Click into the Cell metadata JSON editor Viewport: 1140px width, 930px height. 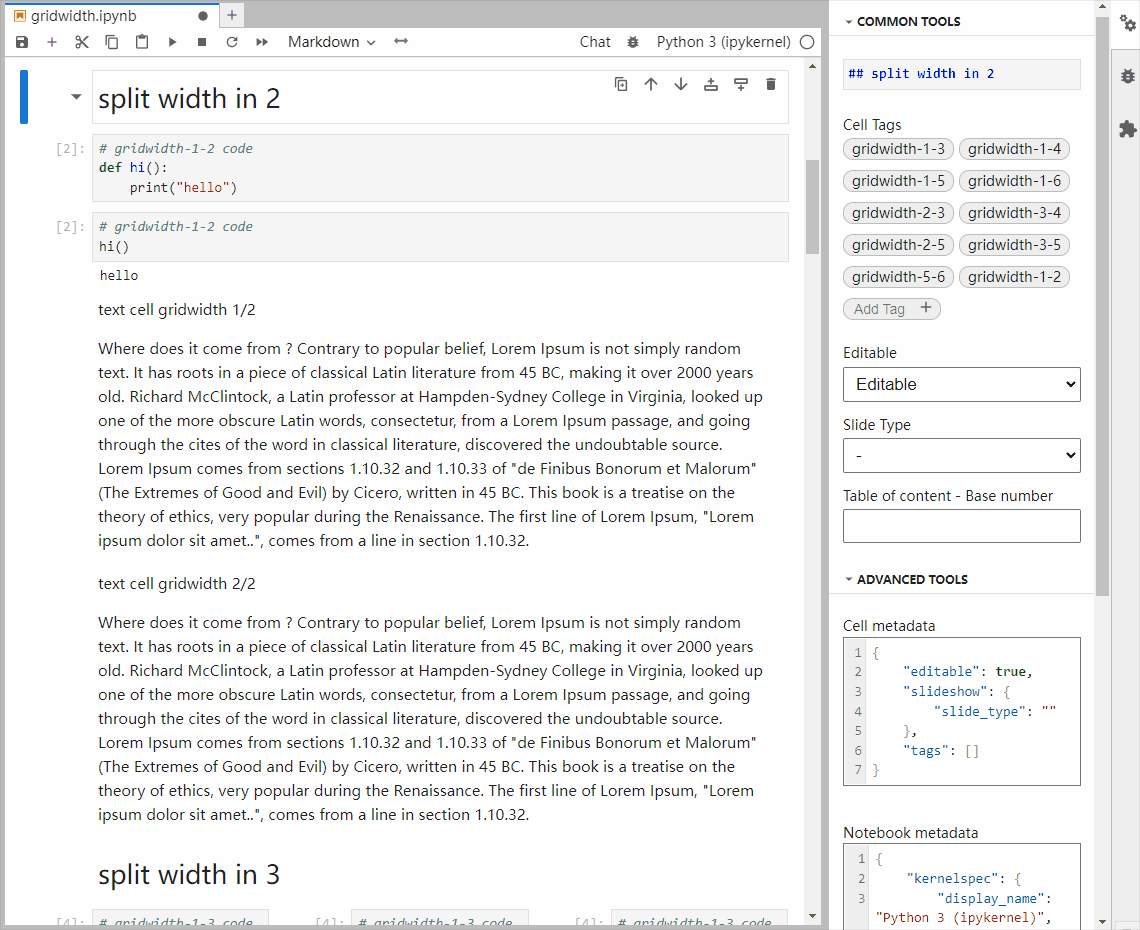tap(961, 712)
